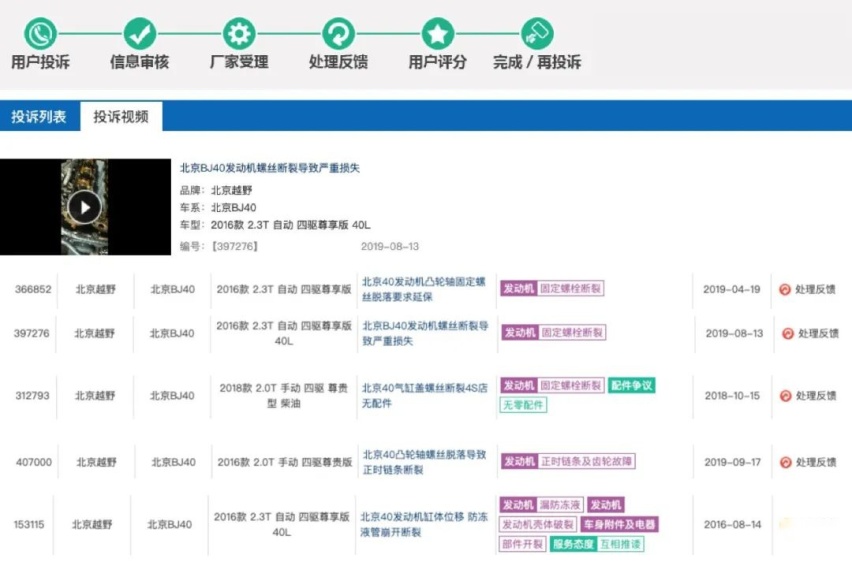This screenshot has height=577, width=852.
Task: Click the date 2016-08-14
Action: pos(732,525)
